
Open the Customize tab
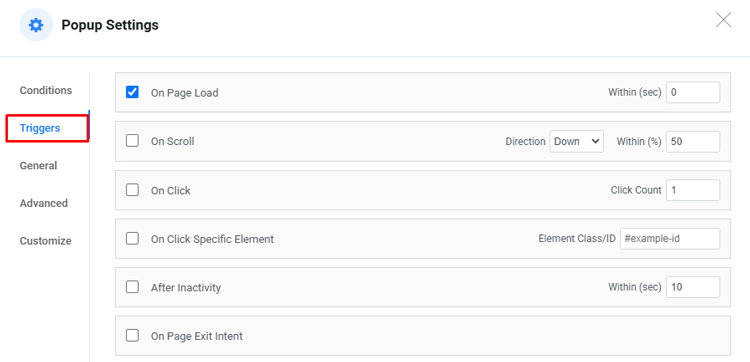tap(45, 241)
